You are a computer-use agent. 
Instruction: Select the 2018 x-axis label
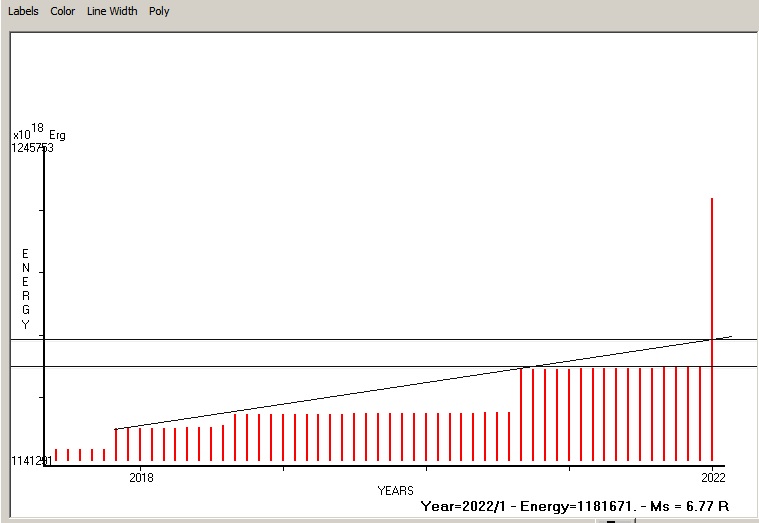click(141, 477)
